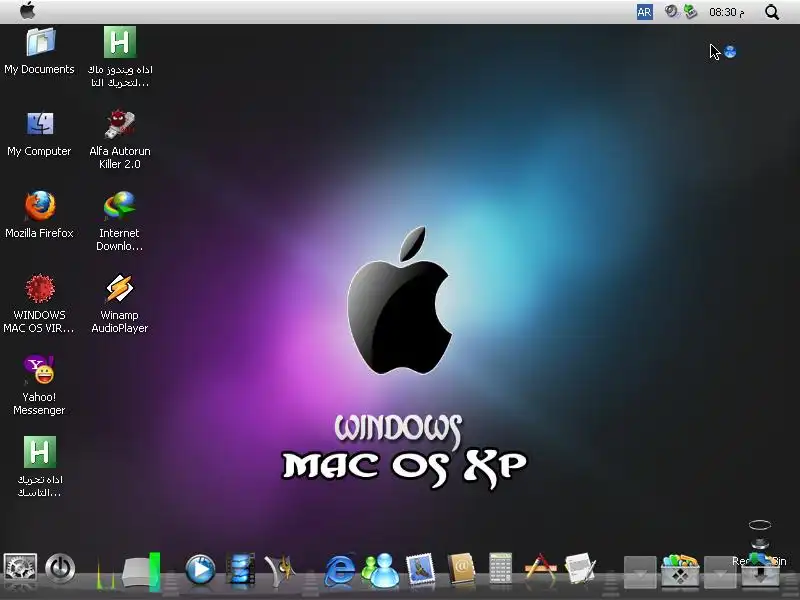Viewport: 800px width, 600px height.
Task: Open the Mail stamp icon in dock
Action: (420, 569)
